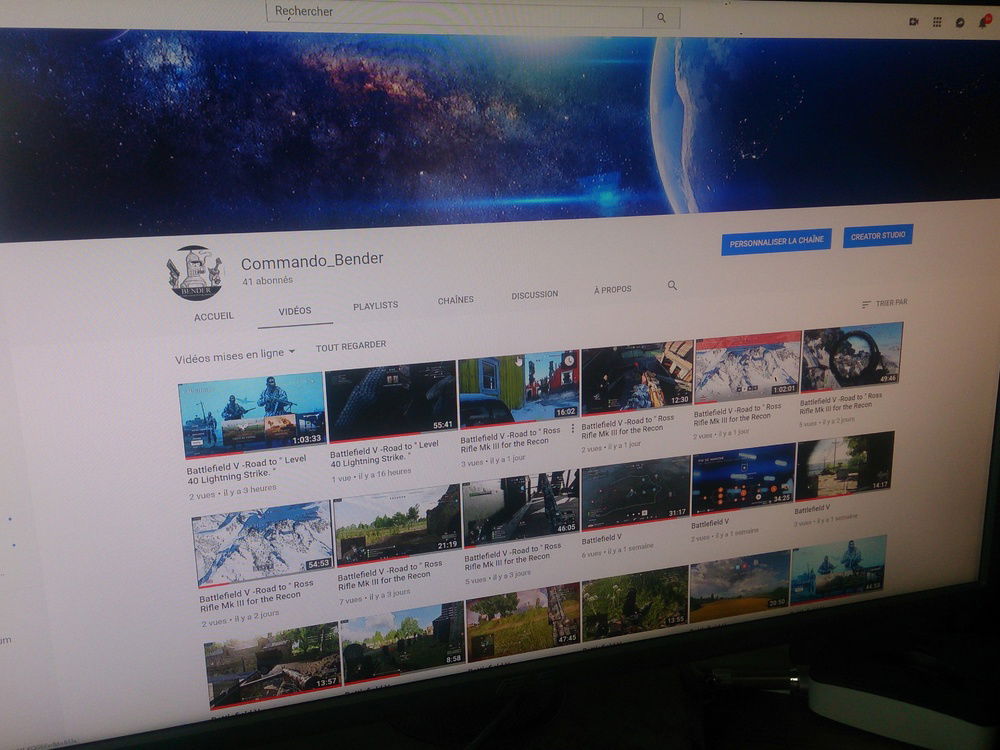Screen dimensions: 1000x750
Task: Switch to the Accueil tab
Action: coord(214,315)
